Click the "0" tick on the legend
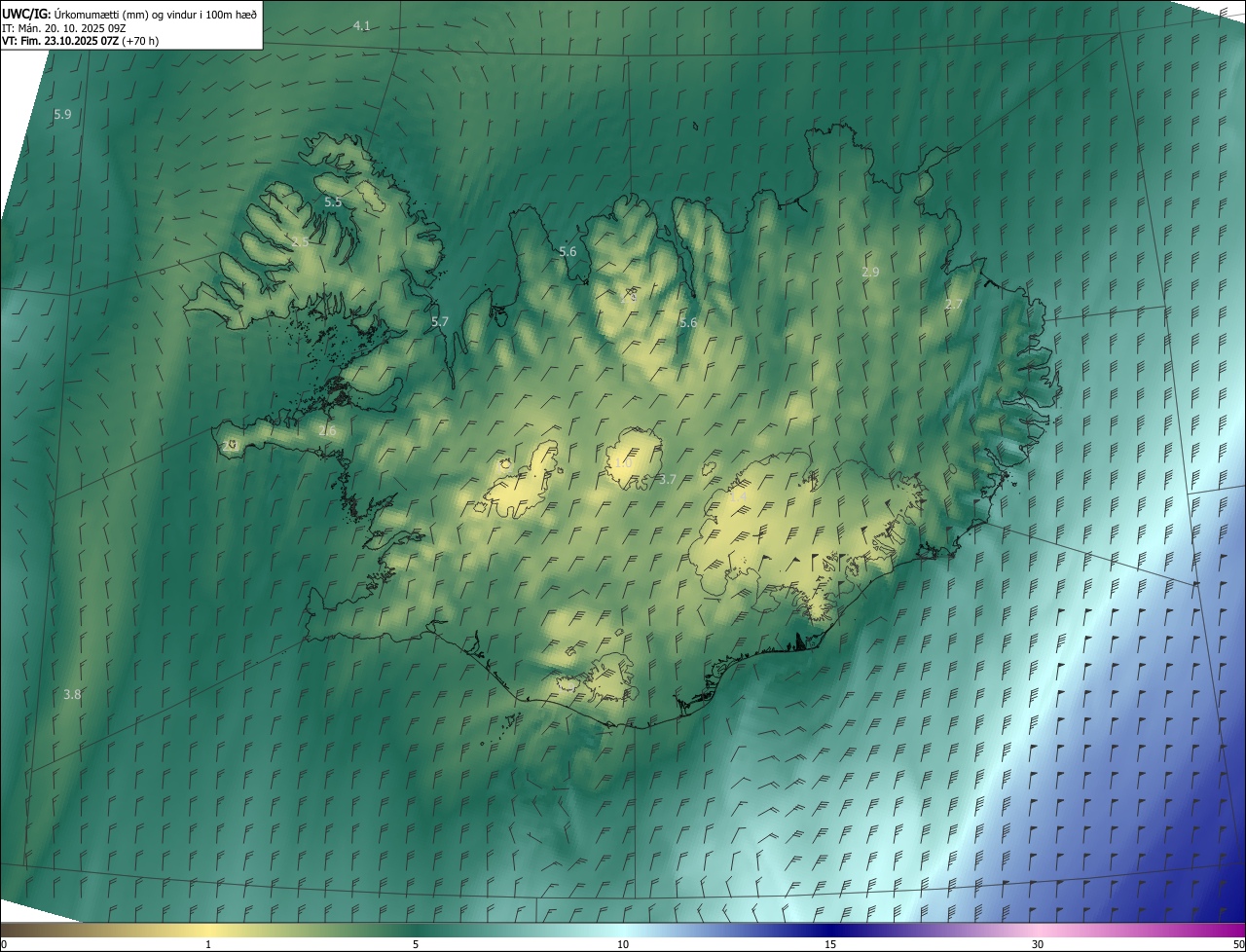The width and height of the screenshot is (1246, 952). click(x=3, y=944)
